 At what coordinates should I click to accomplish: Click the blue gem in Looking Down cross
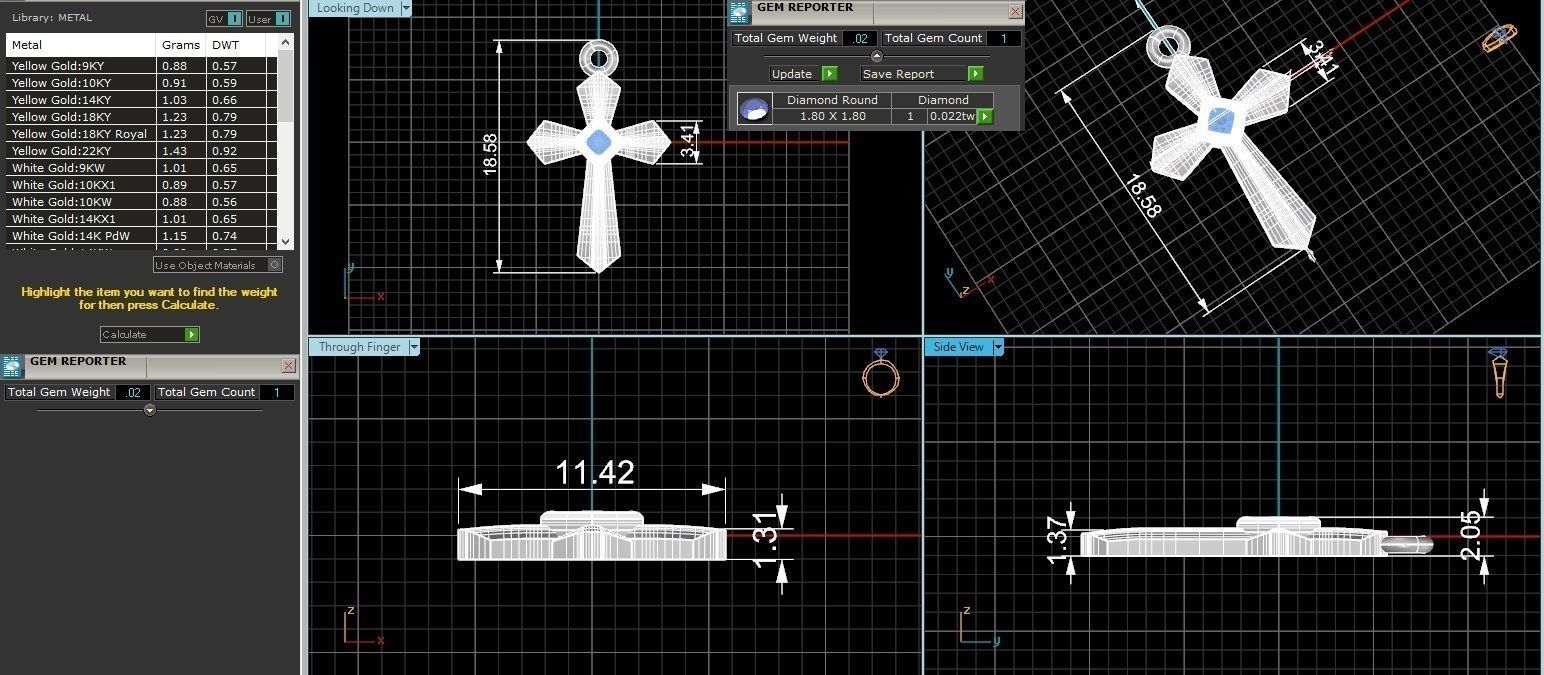pyautogui.click(x=598, y=142)
